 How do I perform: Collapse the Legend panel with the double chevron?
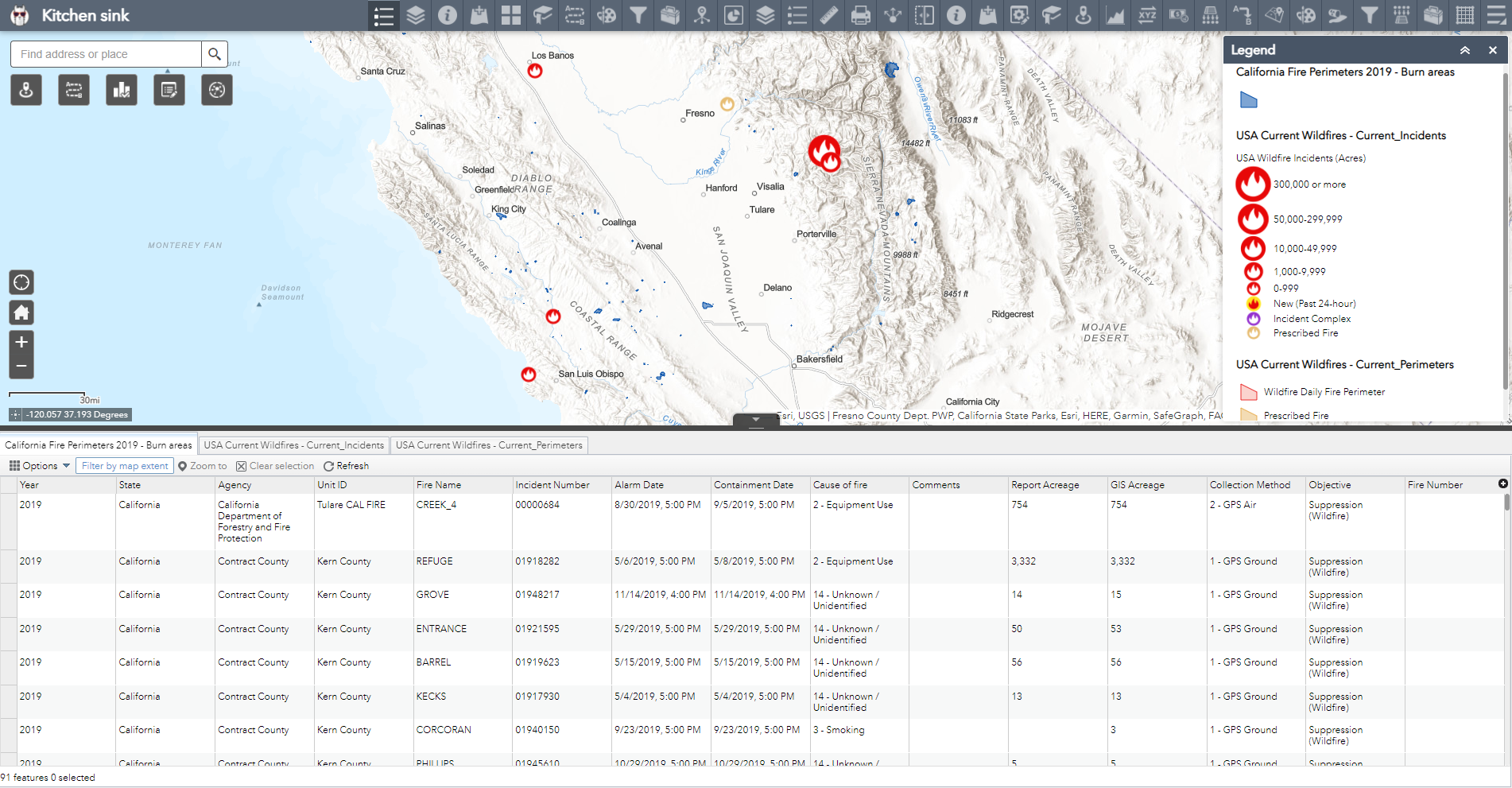[x=1464, y=50]
